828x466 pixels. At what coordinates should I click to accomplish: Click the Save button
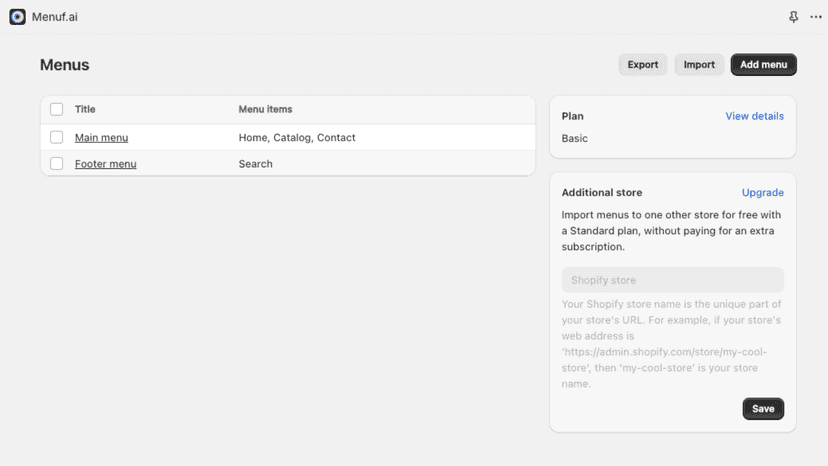[x=763, y=409]
